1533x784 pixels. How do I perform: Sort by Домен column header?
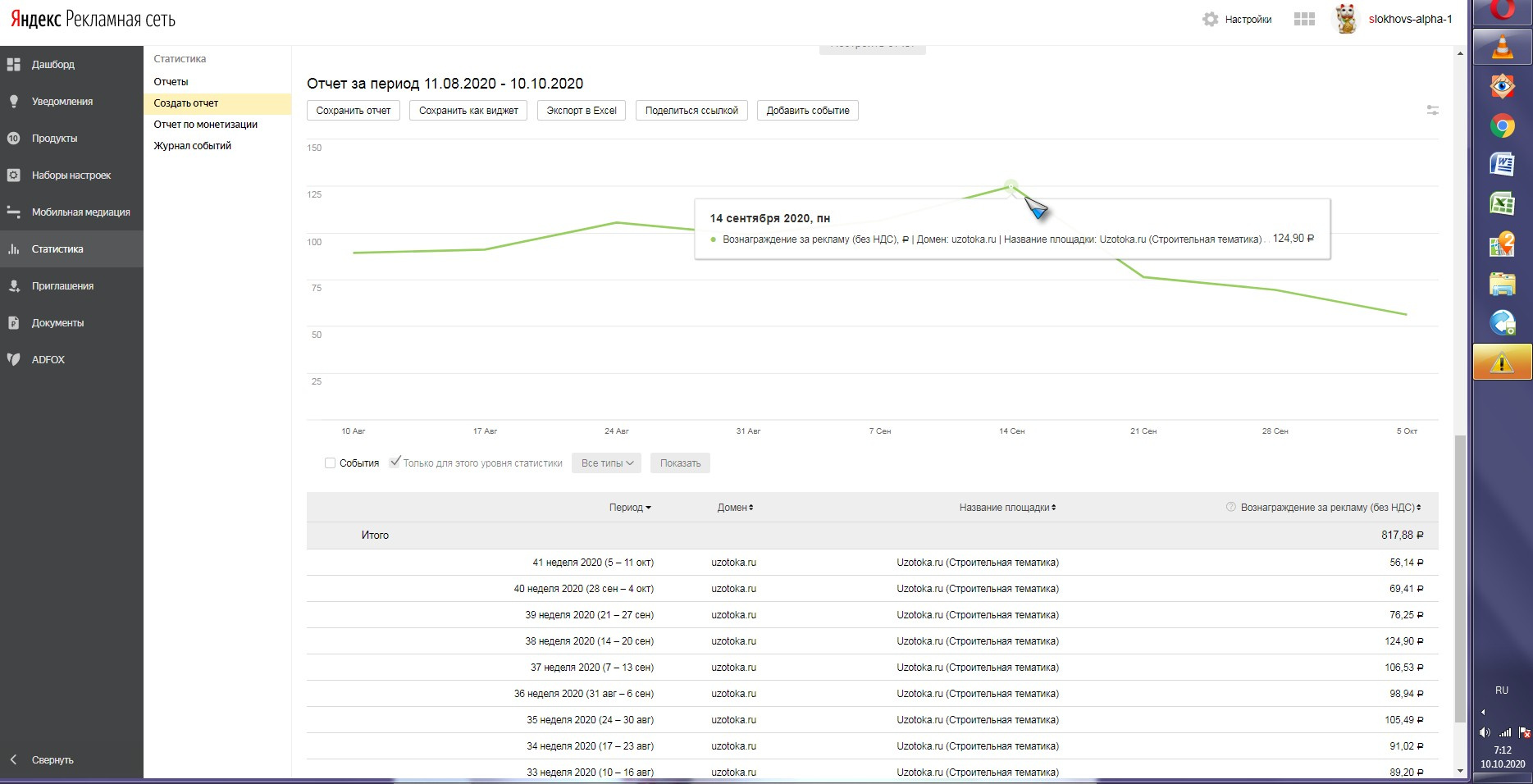pyautogui.click(x=734, y=508)
